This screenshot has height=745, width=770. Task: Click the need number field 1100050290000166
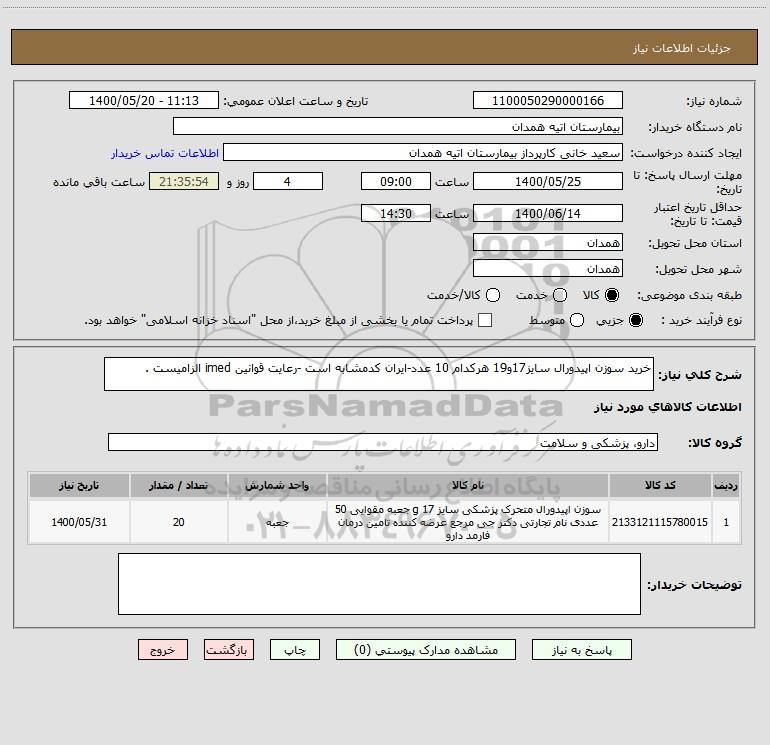coord(548,101)
